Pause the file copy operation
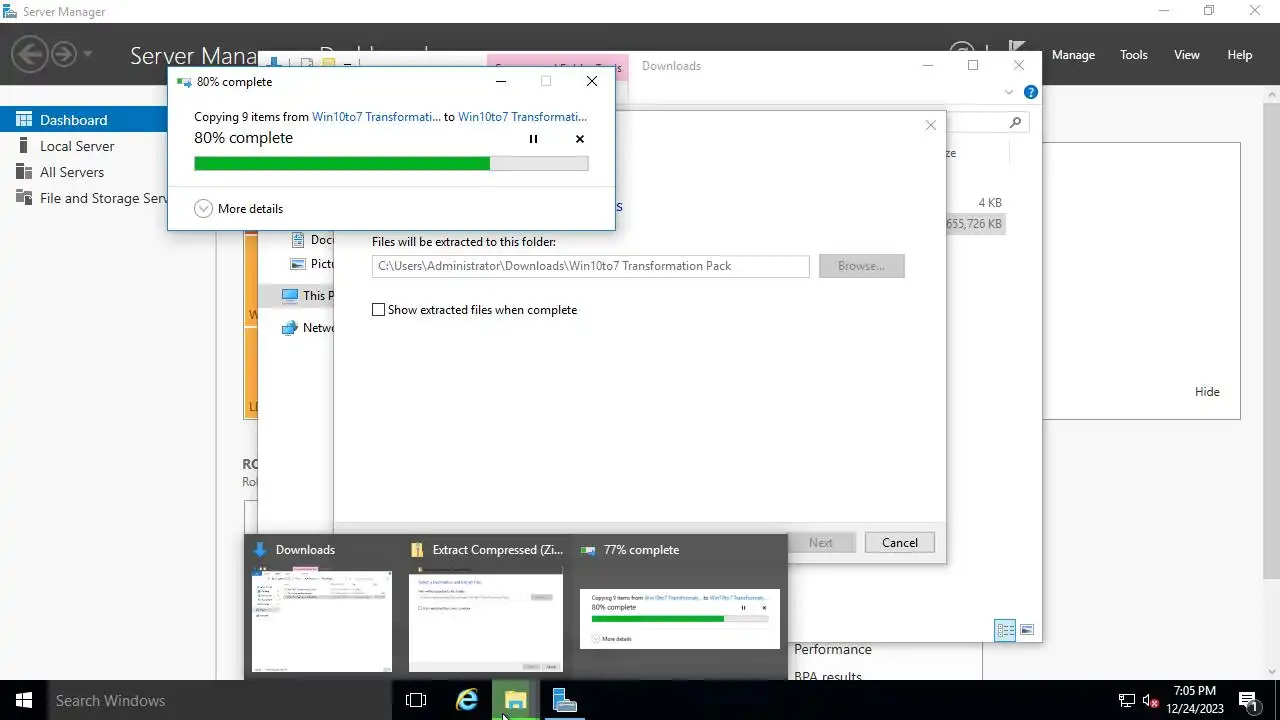This screenshot has height=720, width=1280. click(533, 139)
